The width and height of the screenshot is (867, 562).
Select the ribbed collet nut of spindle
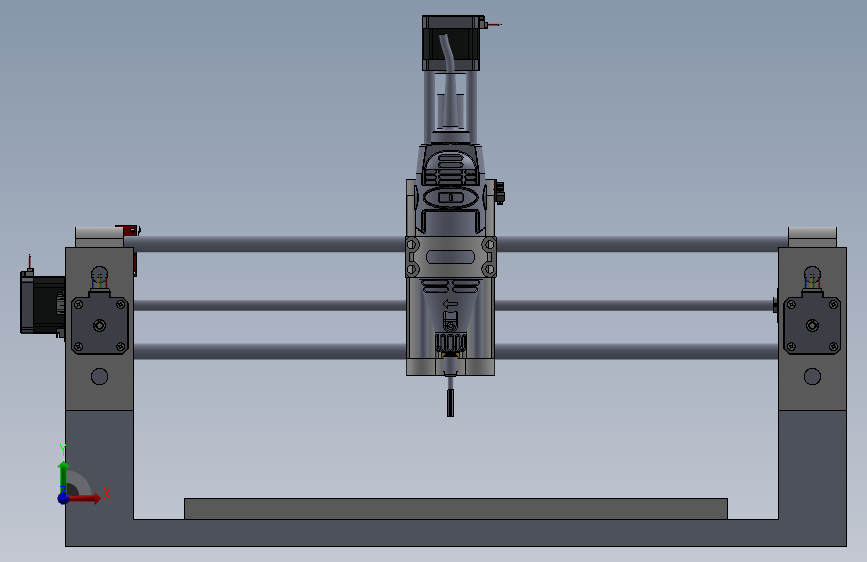click(x=451, y=343)
